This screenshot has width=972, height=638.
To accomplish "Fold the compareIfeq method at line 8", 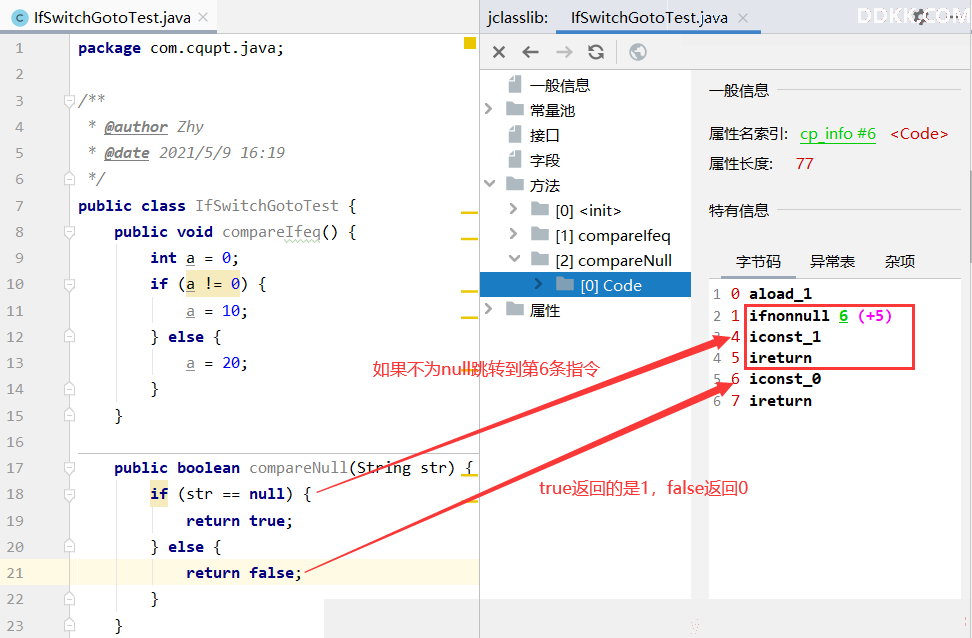I will click(x=69, y=232).
